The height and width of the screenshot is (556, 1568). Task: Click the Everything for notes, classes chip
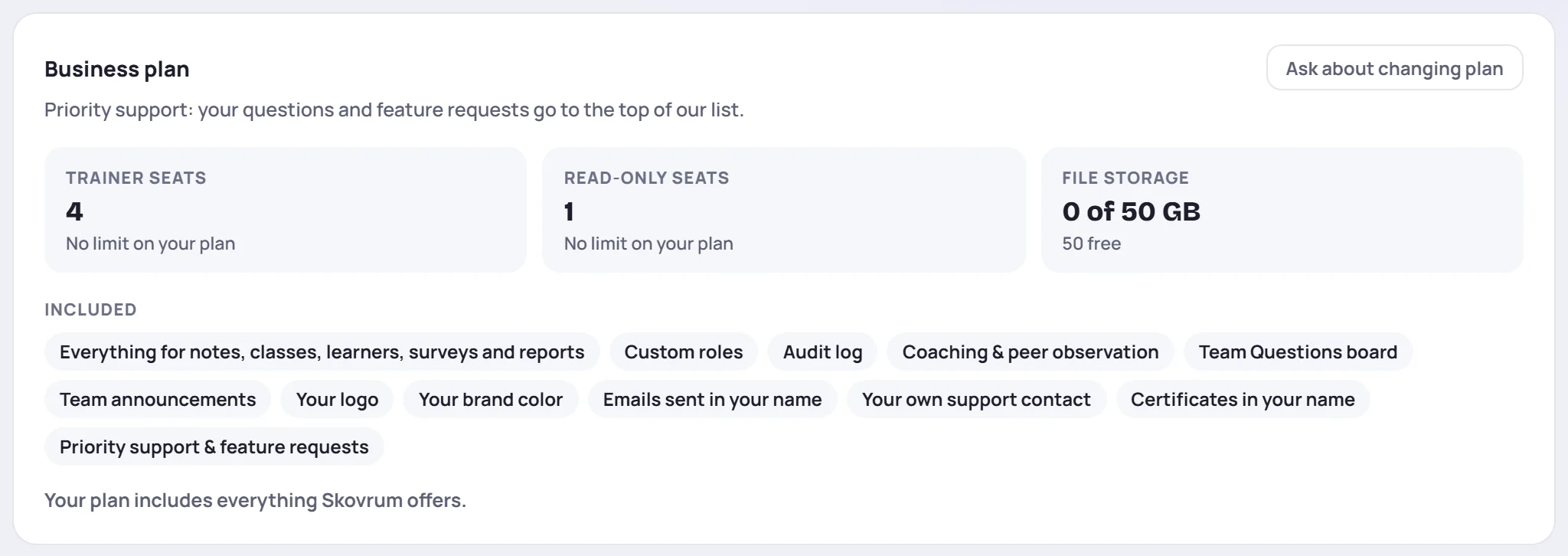(x=322, y=352)
